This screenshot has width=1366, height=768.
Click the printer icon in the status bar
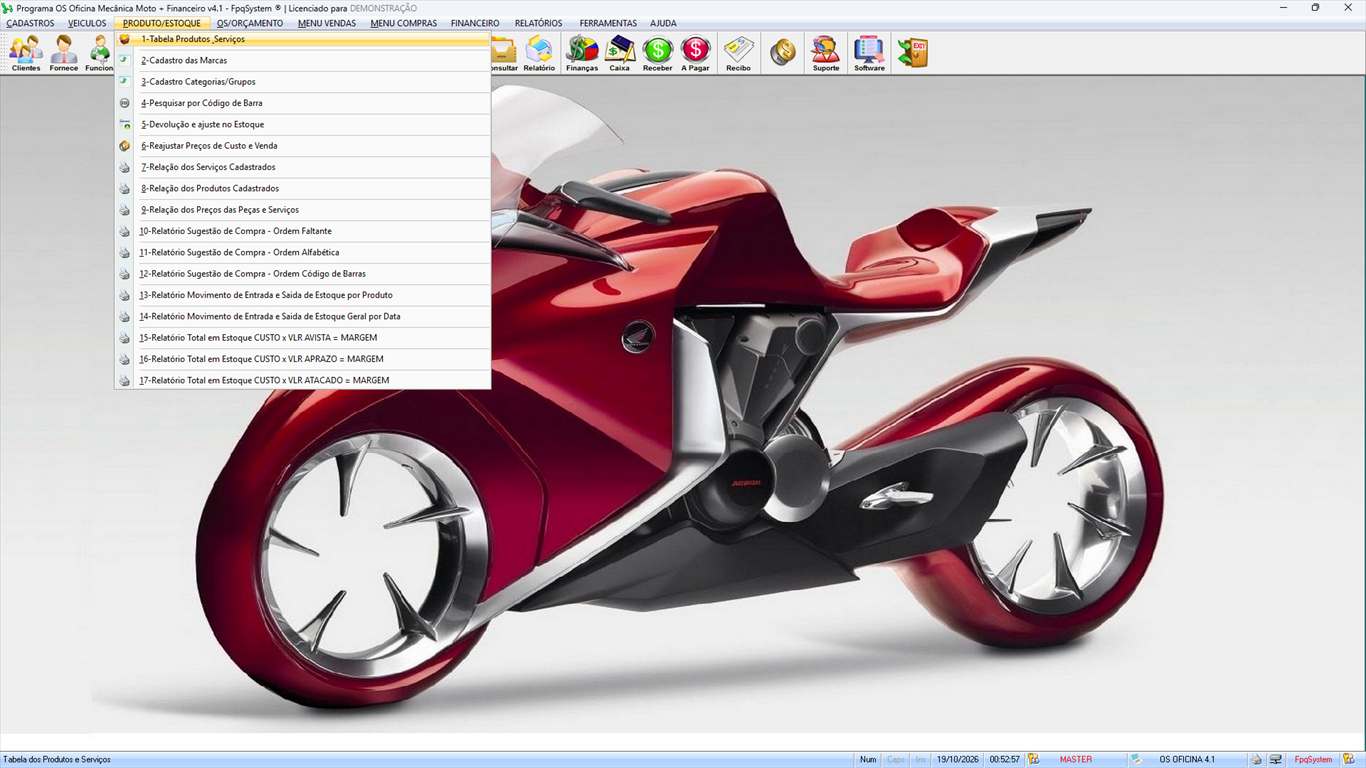[1257, 760]
